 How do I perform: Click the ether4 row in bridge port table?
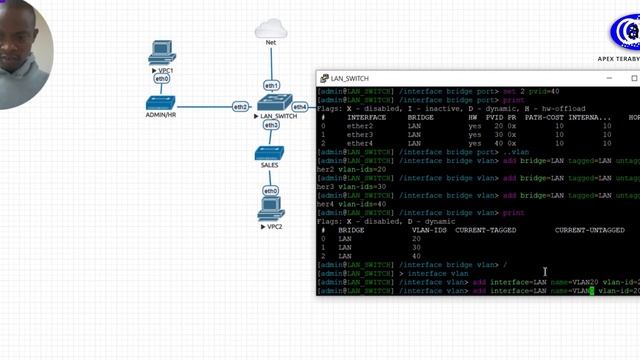pyautogui.click(x=478, y=143)
